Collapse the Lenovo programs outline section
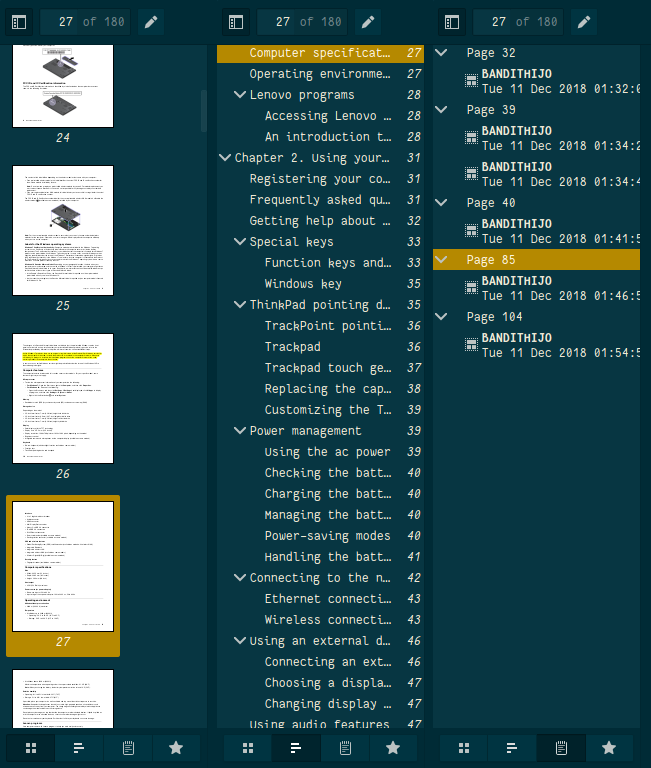This screenshot has height=768, width=651. click(x=240, y=95)
